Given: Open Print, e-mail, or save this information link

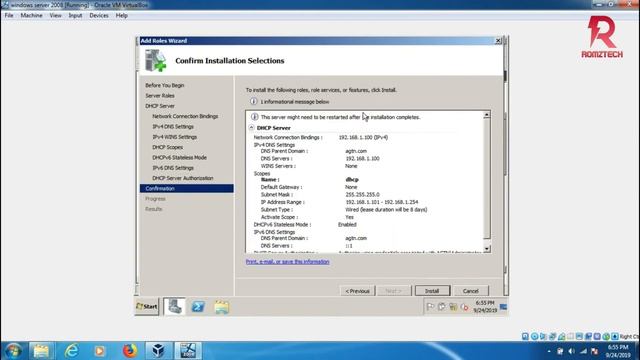Looking at the screenshot, I should (x=287, y=262).
